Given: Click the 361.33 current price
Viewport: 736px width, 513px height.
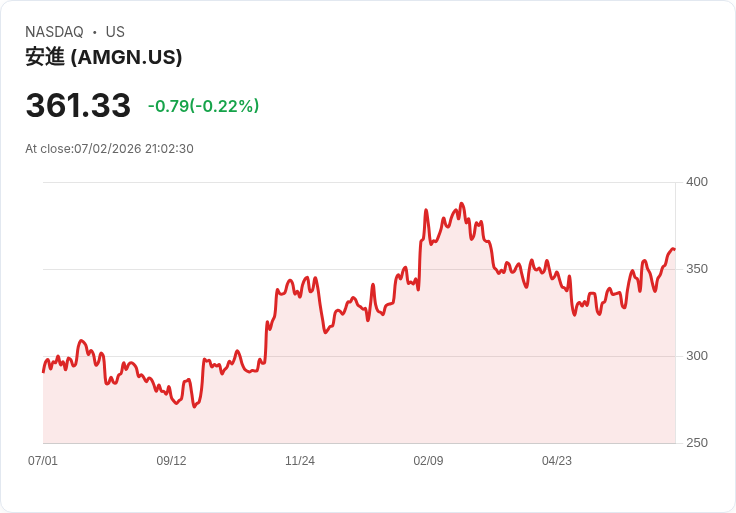Looking at the screenshot, I should [78, 105].
